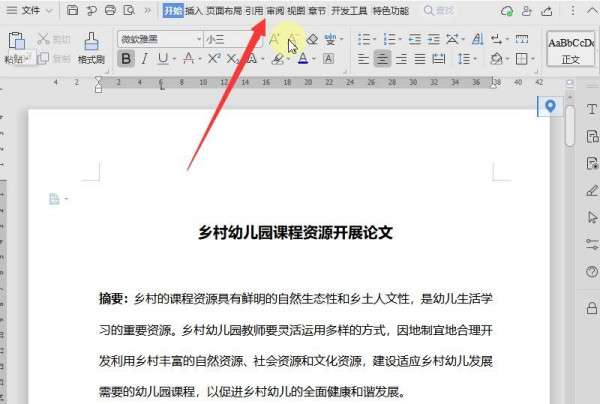Viewport: 600px width, 404px height.
Task: Expand the bullets style dropdown arrow
Action: (374, 39)
